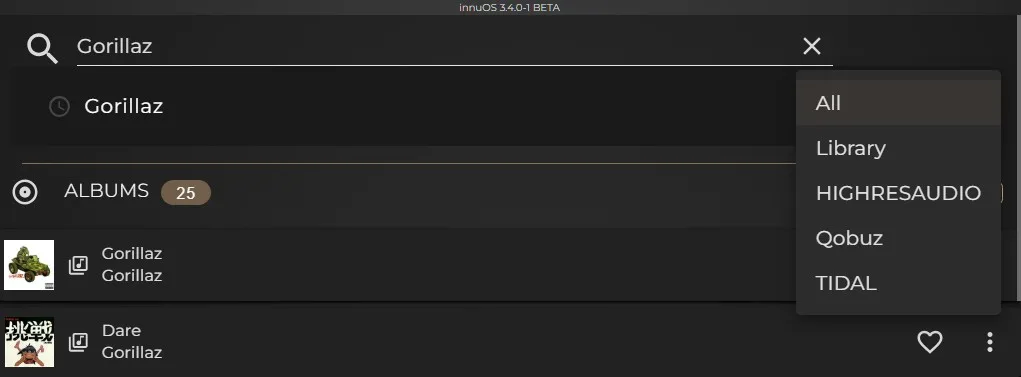The height and width of the screenshot is (377, 1021).
Task: Favorite the Dare album with heart
Action: pyautogui.click(x=930, y=342)
